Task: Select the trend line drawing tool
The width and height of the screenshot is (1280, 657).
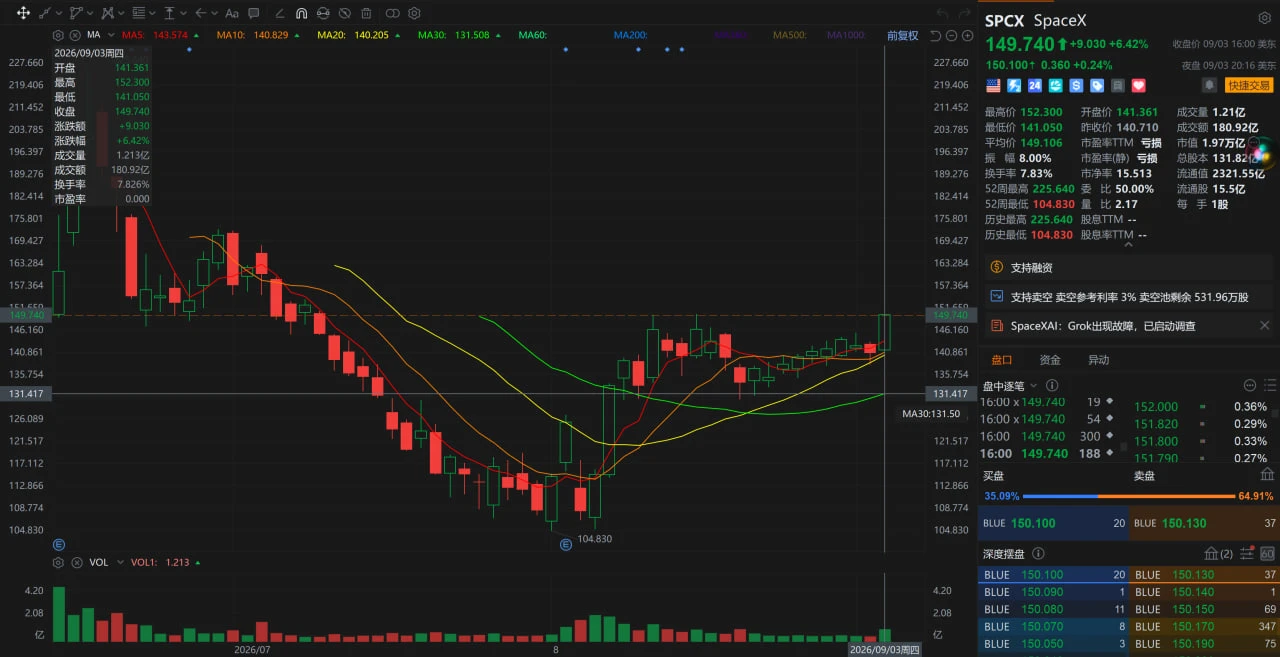Action: 43,13
